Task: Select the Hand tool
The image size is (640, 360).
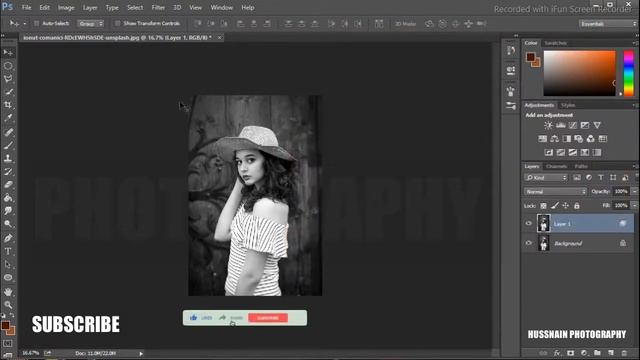Action: tap(8, 292)
